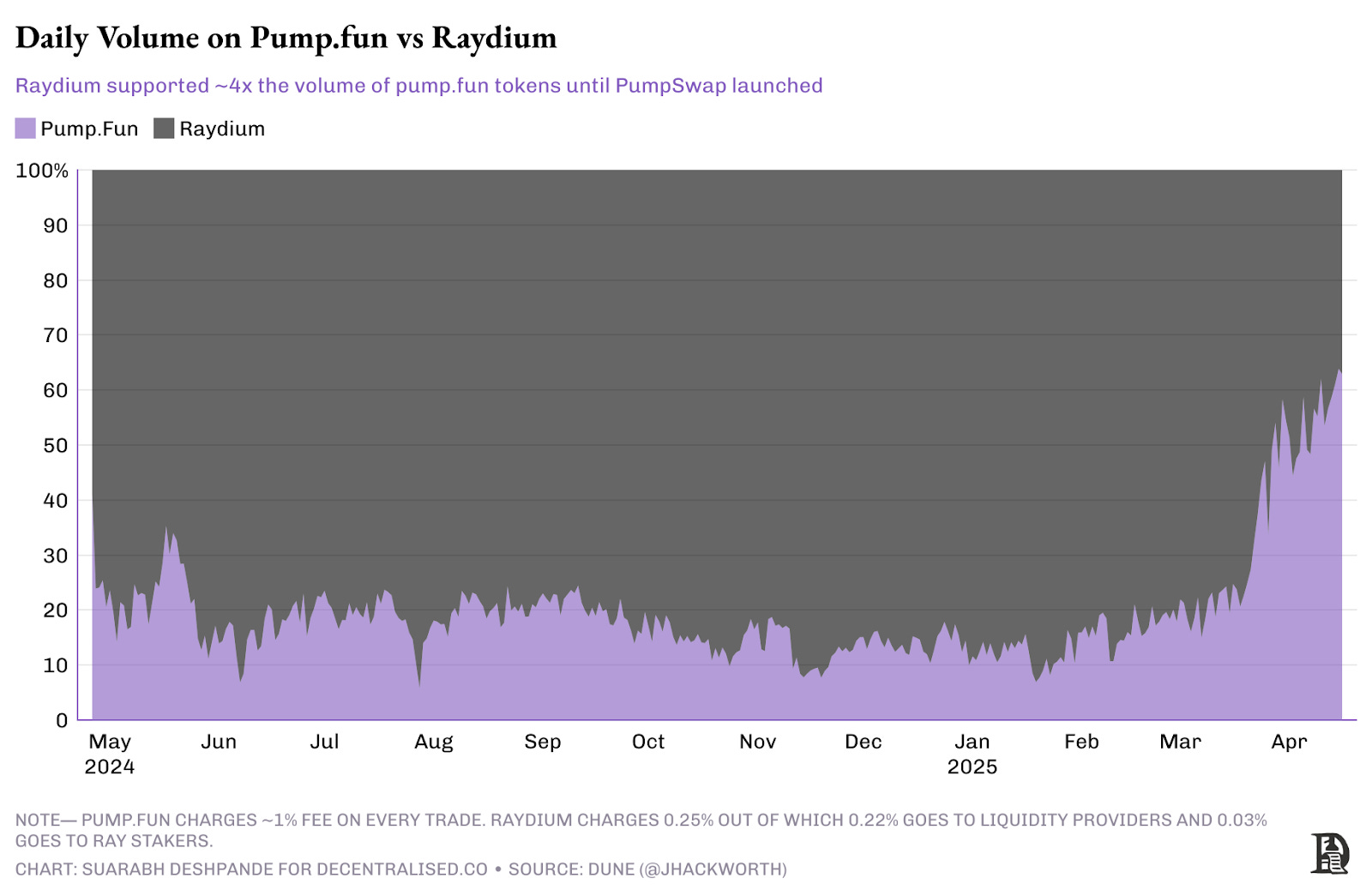Toggle the Pump.Fun legend label
This screenshot has width=1372, height=896.
89,129
